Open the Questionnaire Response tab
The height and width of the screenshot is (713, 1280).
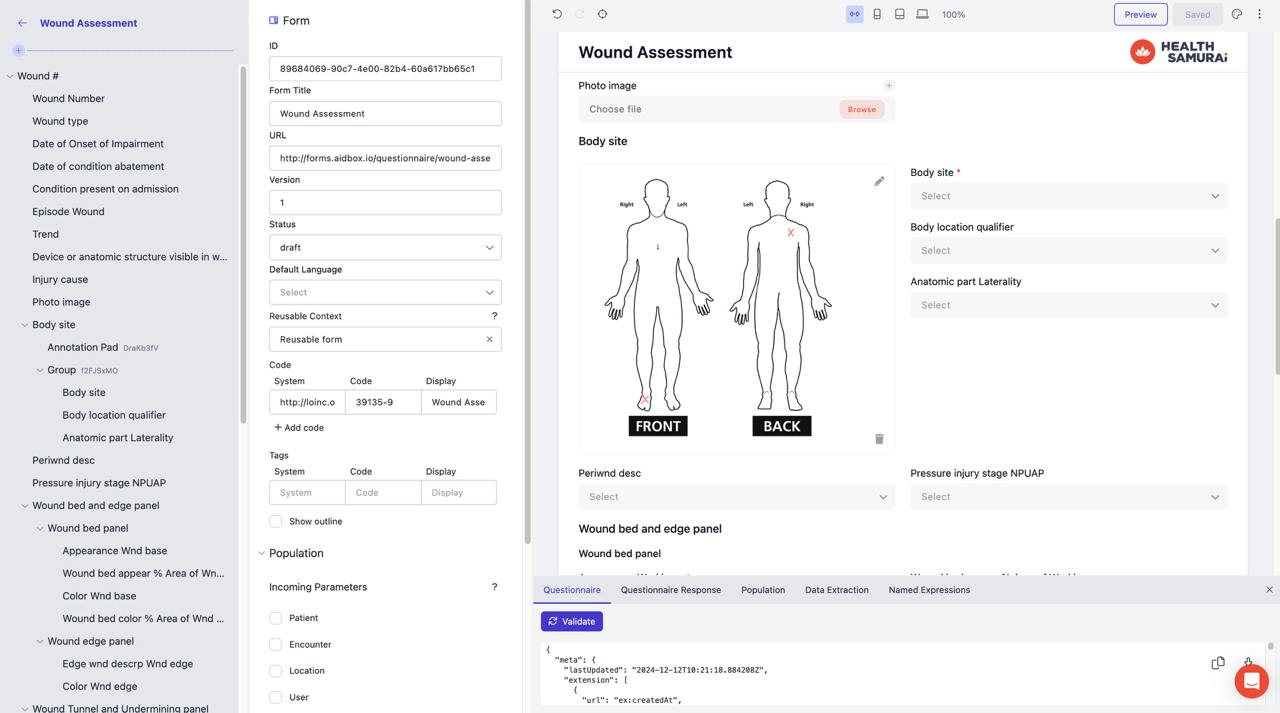click(670, 590)
